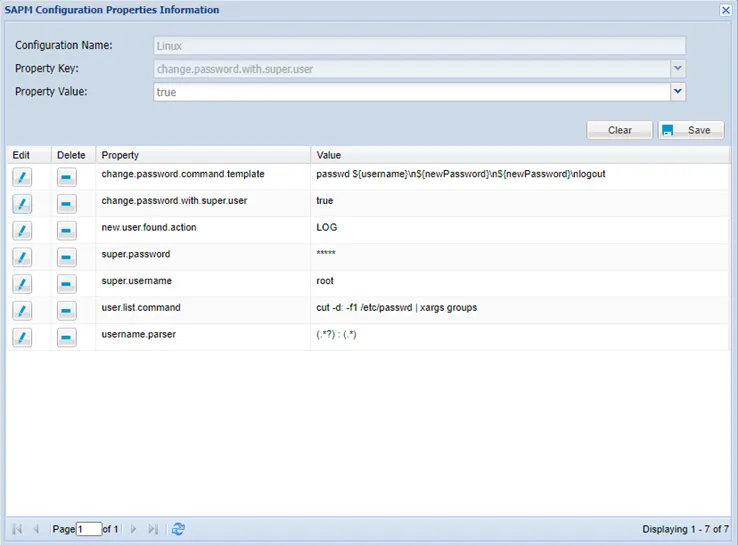Click the Clear button
This screenshot has height=545, width=738.
[x=619, y=130]
